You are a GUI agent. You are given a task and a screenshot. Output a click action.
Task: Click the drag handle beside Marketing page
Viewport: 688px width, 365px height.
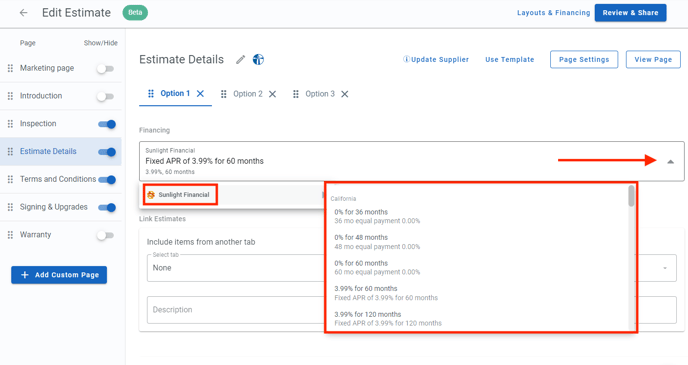click(11, 68)
